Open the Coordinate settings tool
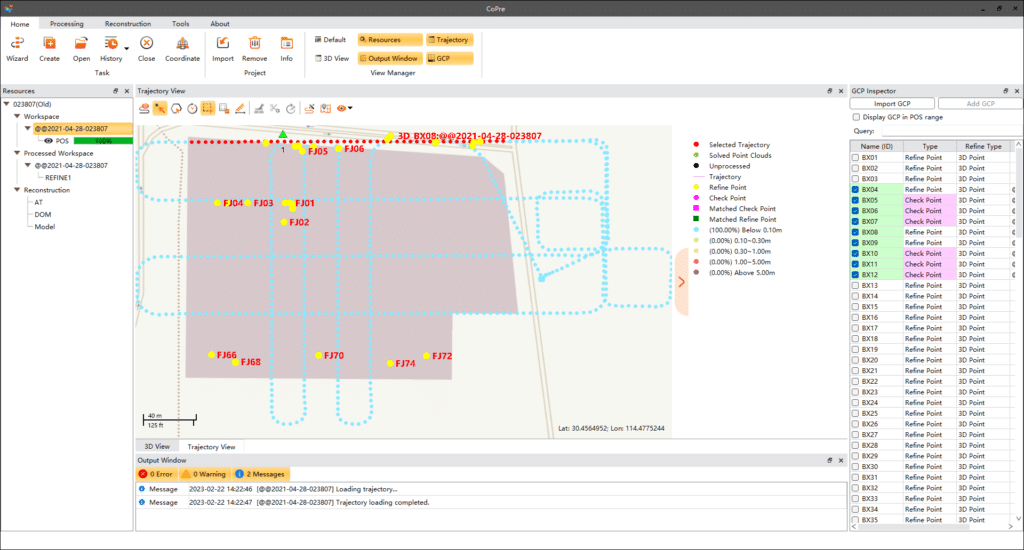The width and height of the screenshot is (1024, 550). pos(182,43)
